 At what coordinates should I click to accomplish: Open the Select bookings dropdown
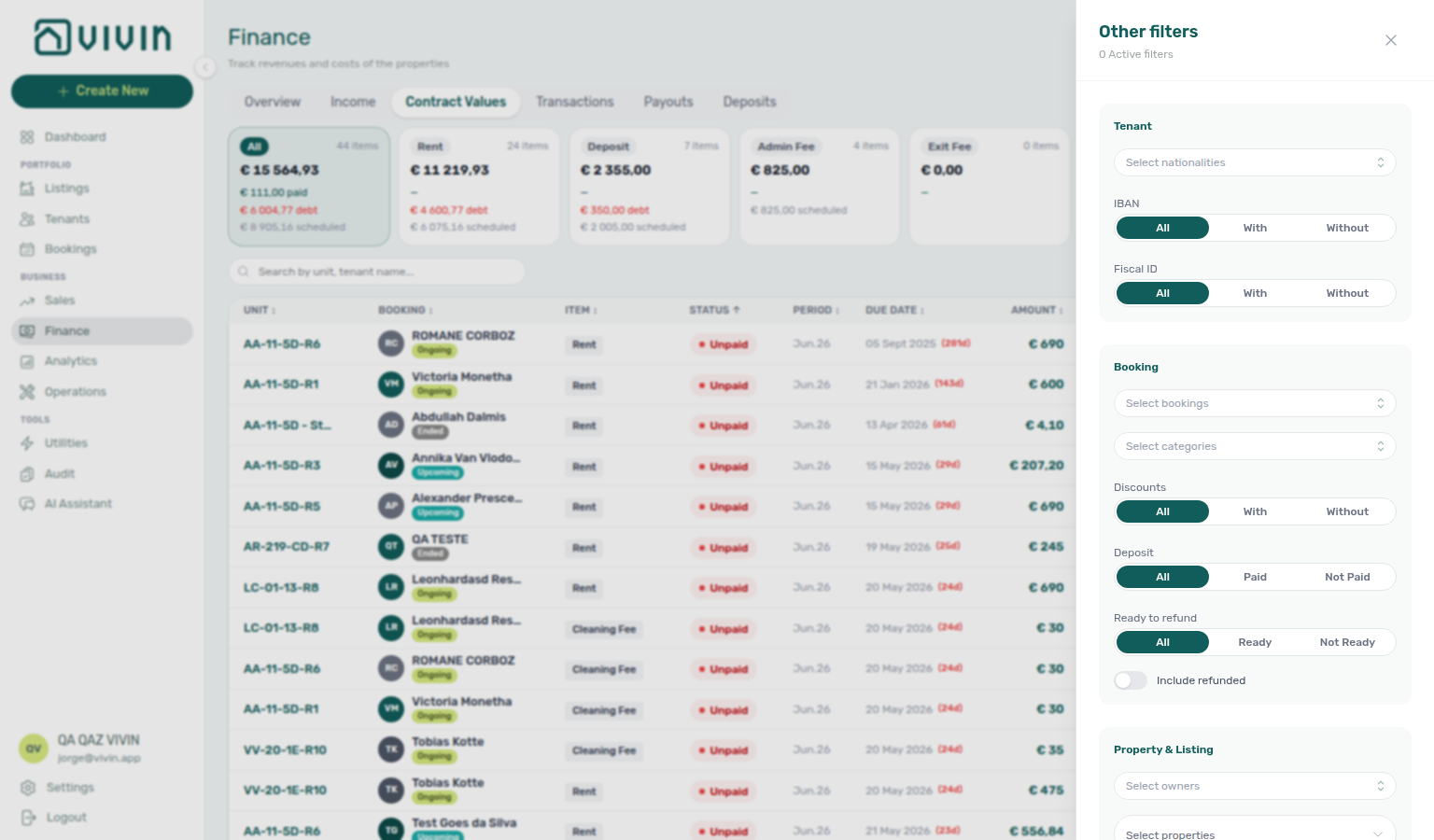coord(1255,403)
